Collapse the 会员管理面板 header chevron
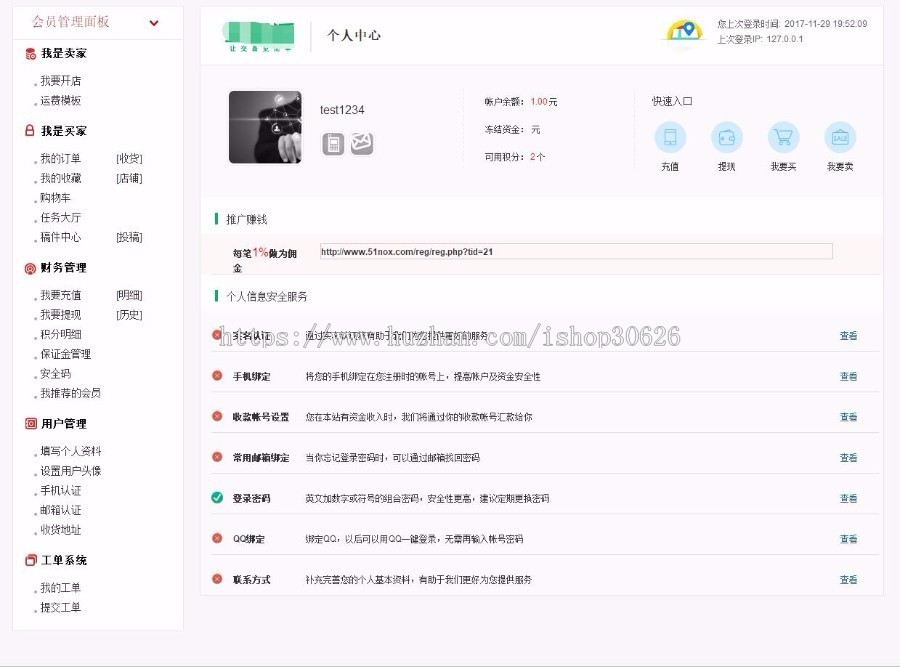Image resolution: width=900 pixels, height=669 pixels. point(154,21)
